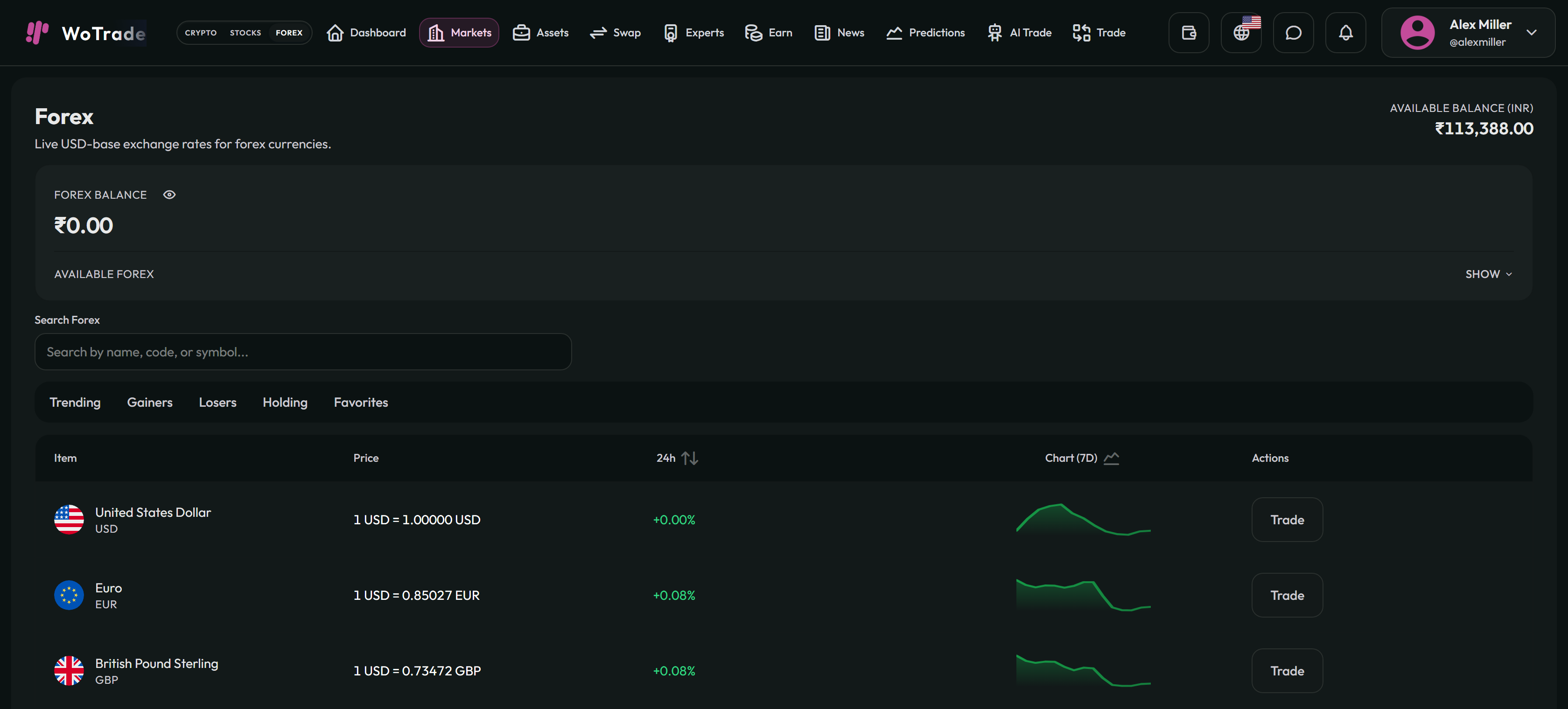Click the Price column header
The image size is (1568, 709).
tap(366, 458)
